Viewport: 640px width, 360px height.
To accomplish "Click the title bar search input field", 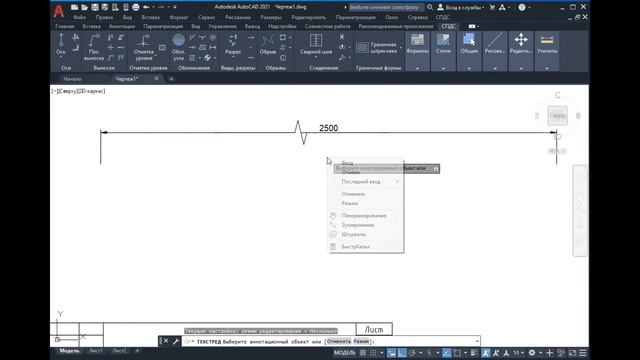I will click(x=387, y=7).
